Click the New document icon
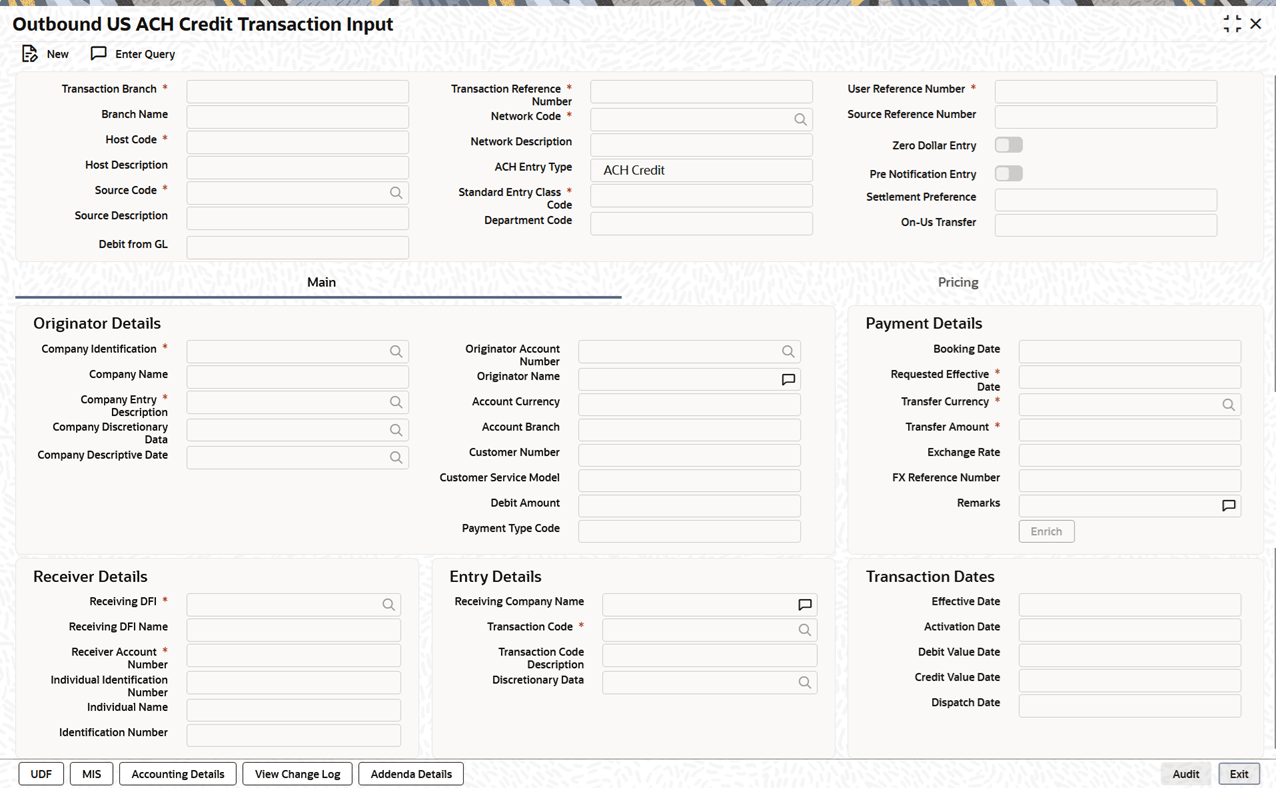Viewport: 1276px width, 788px height. 30,54
